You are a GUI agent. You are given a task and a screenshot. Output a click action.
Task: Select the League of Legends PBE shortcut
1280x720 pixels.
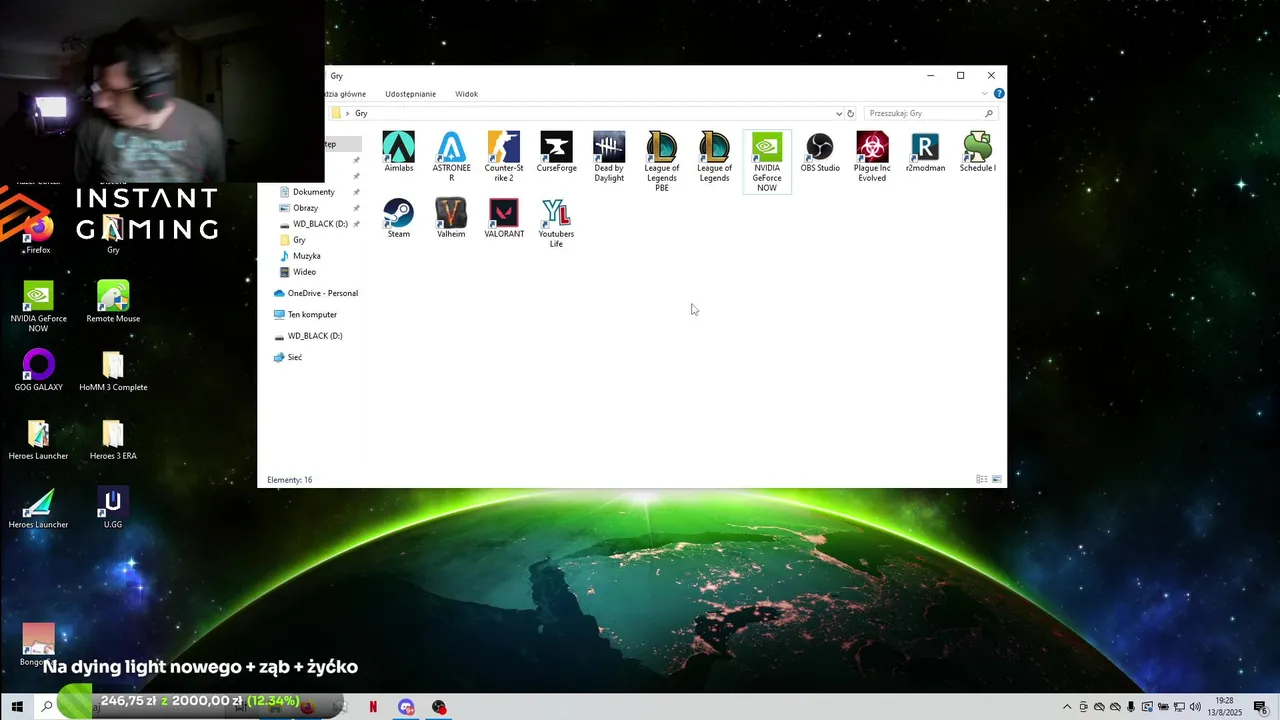(662, 162)
